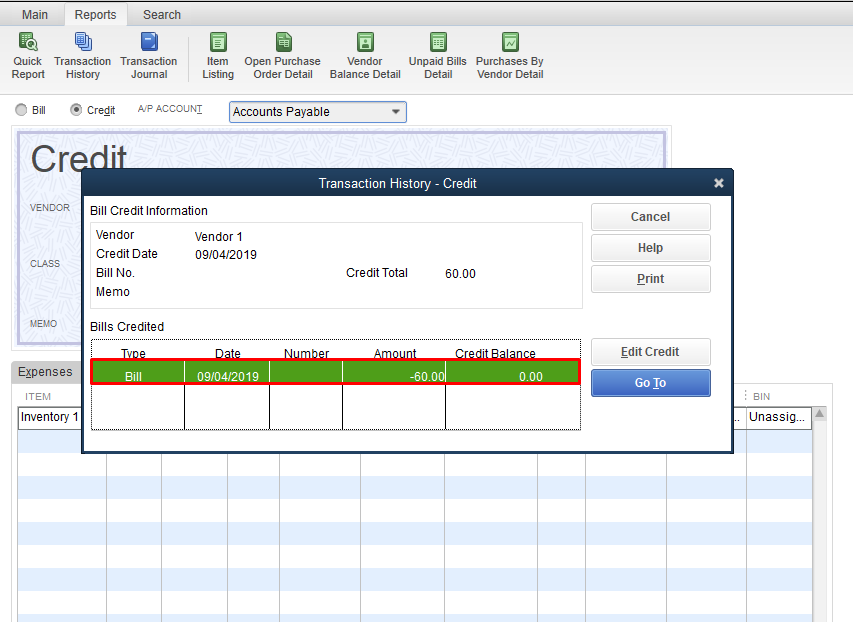Open the Quick Report tool

click(27, 55)
